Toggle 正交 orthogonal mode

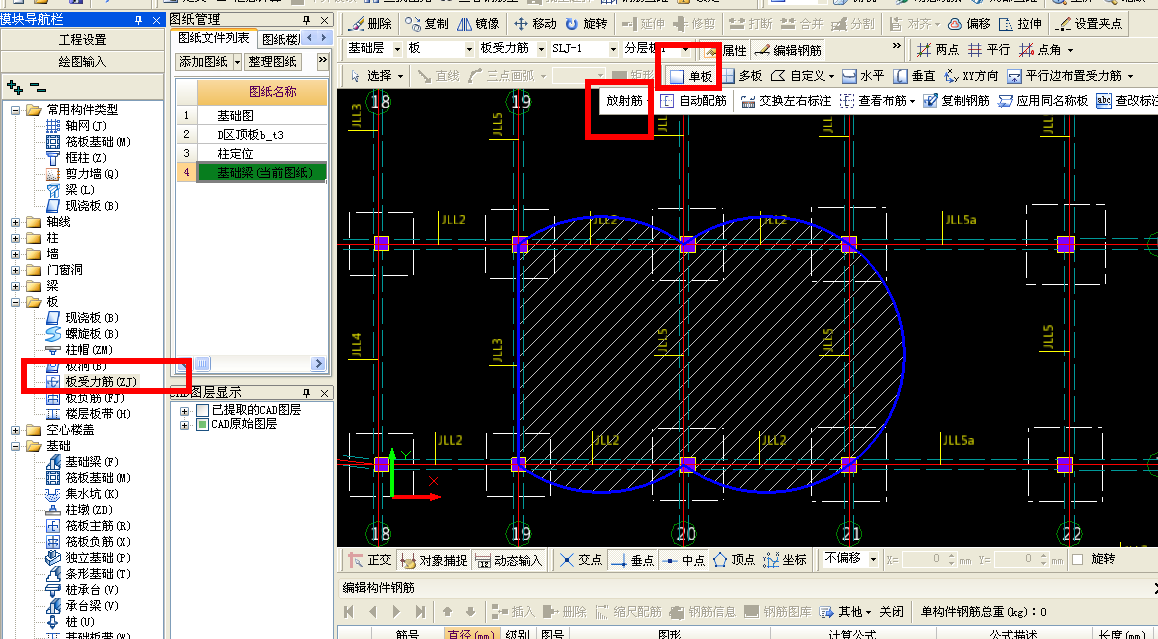370,560
